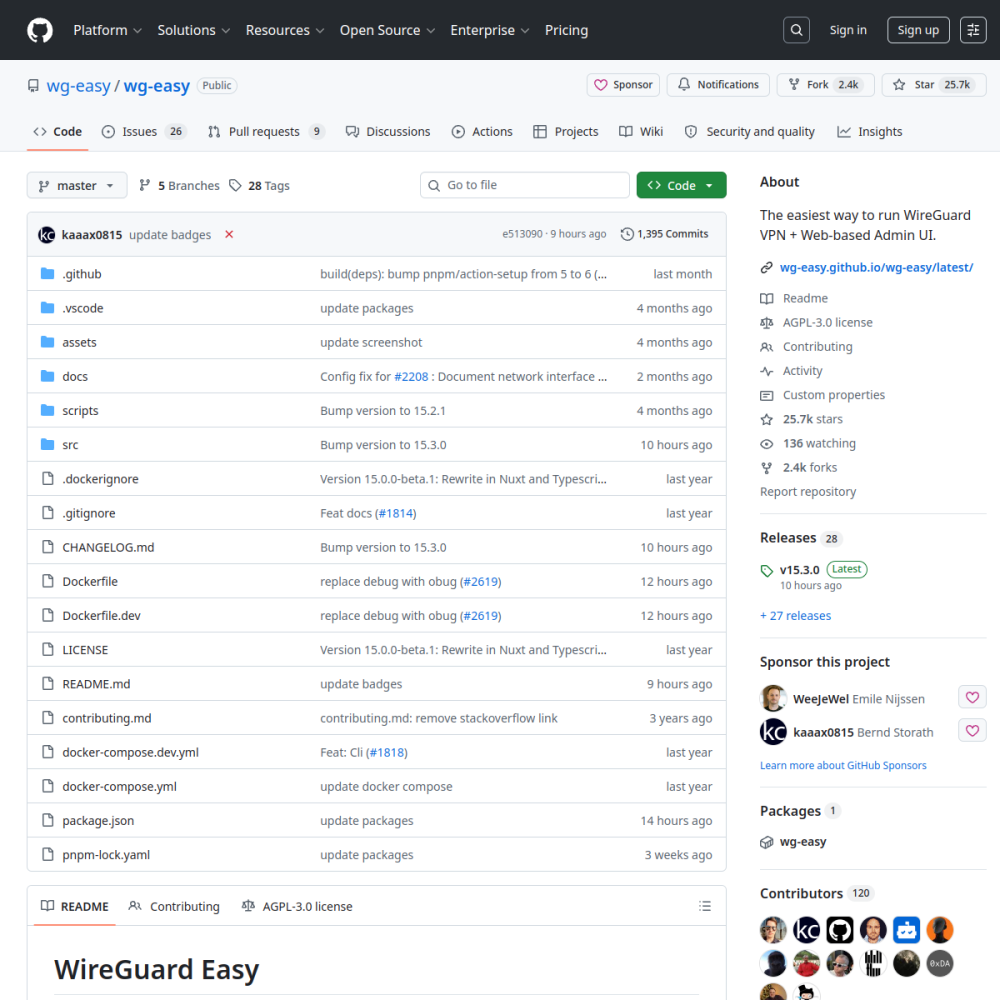The width and height of the screenshot is (1000, 1000).
Task: Click the commit history clock icon
Action: [627, 234]
